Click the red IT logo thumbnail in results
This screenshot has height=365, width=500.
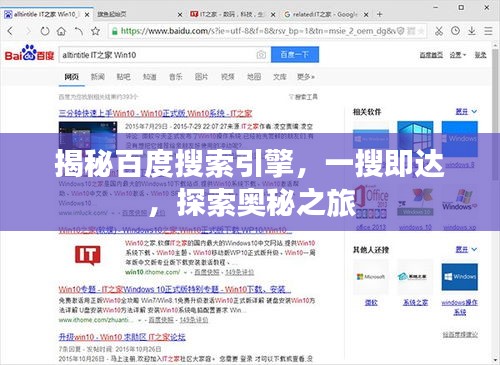[88, 255]
